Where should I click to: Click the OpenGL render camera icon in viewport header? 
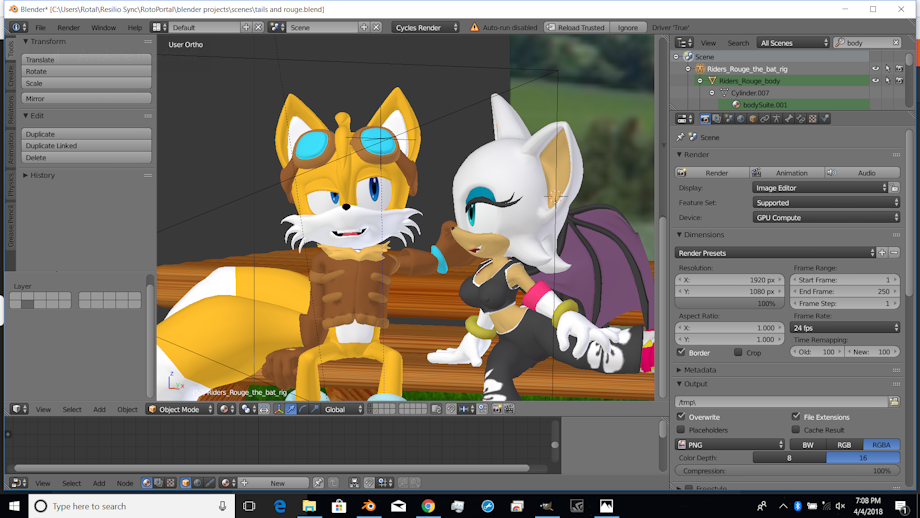[496, 409]
